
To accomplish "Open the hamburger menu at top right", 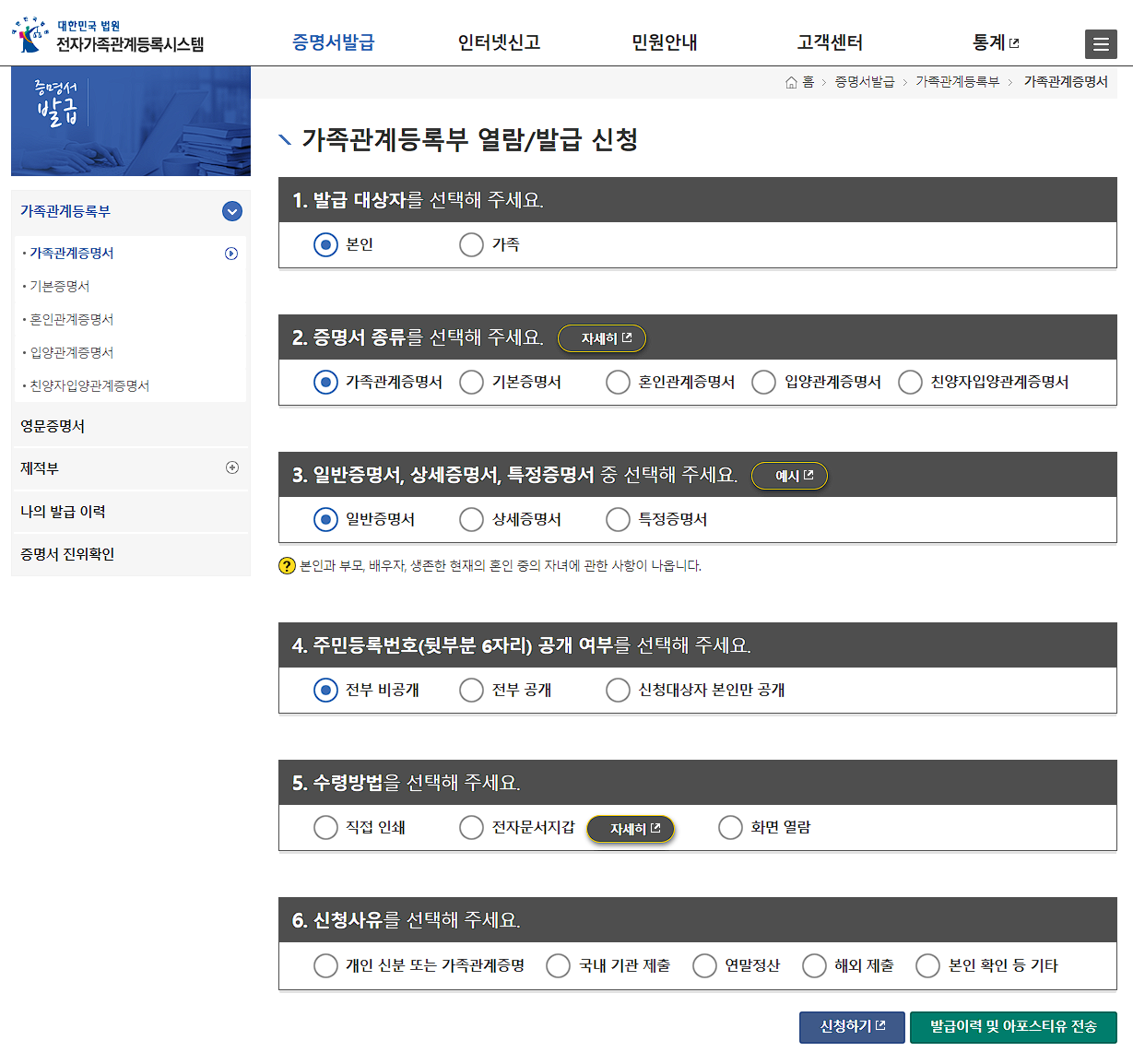I will coord(1101,43).
